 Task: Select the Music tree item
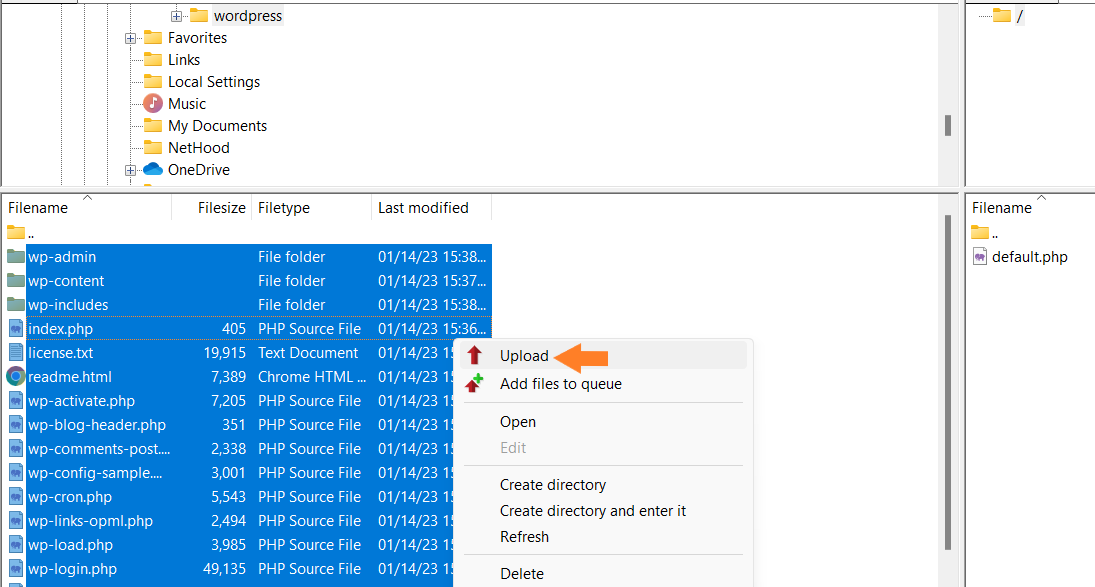tap(186, 104)
